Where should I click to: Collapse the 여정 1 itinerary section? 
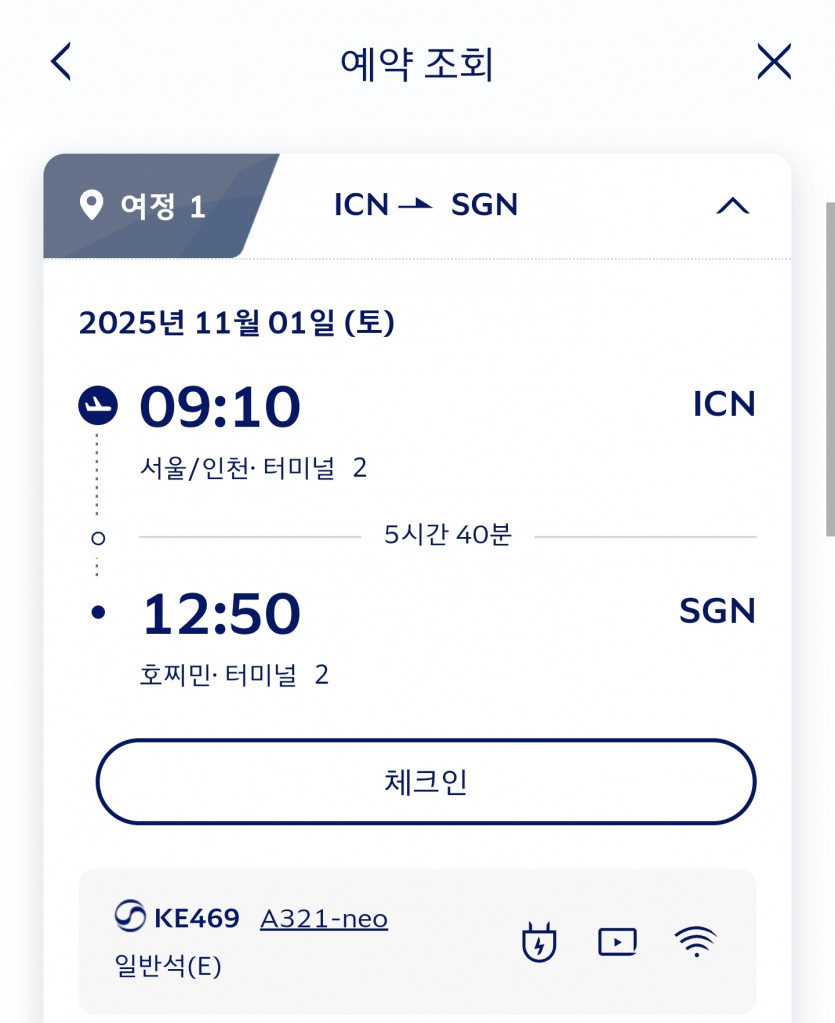click(733, 206)
